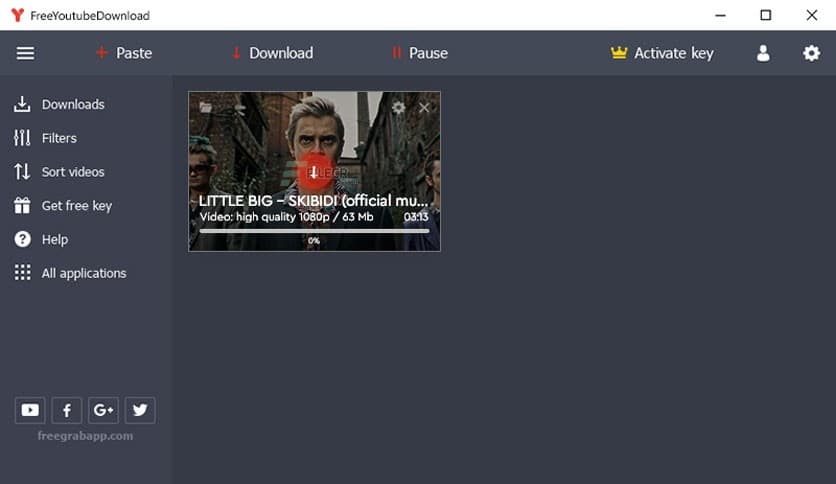
Task: Open Filters in the sidebar
Action: click(45, 138)
